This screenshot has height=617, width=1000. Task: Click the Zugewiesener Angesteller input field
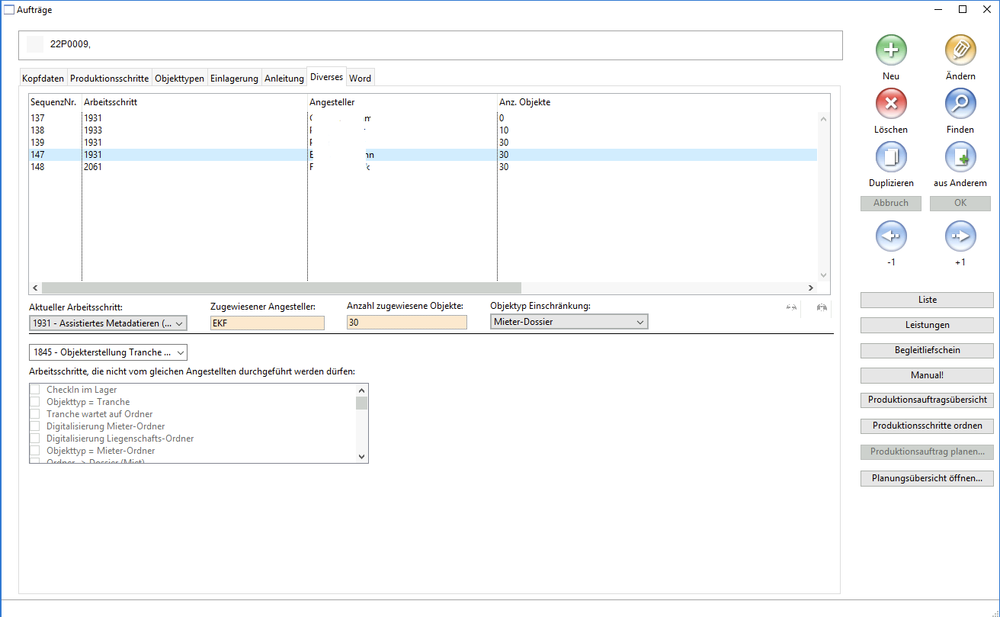[x=267, y=323]
